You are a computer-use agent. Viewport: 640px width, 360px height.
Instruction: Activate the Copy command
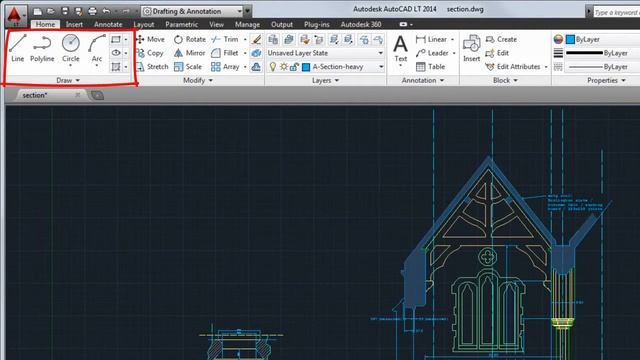150,53
